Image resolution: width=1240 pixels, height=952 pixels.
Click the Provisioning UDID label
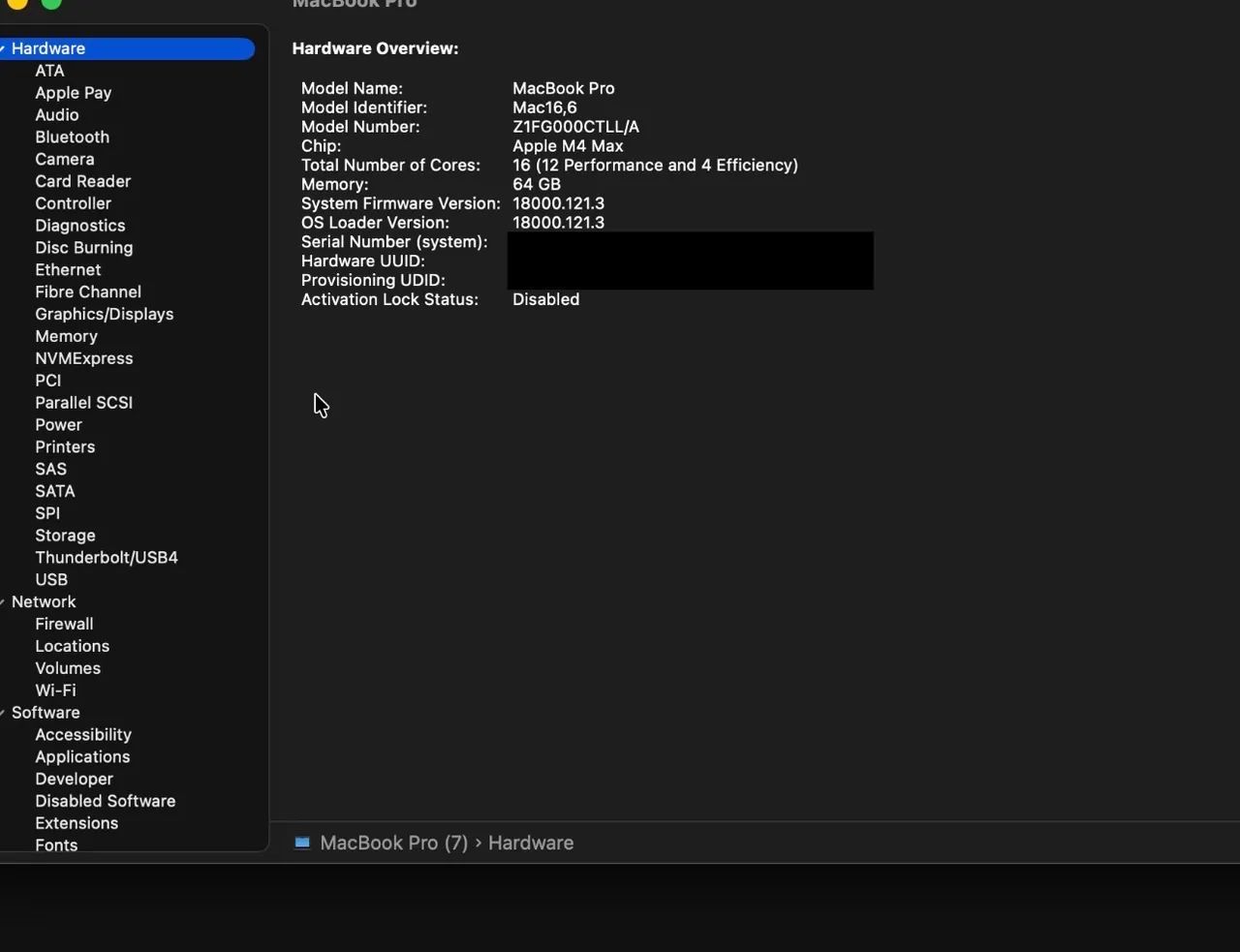click(373, 280)
